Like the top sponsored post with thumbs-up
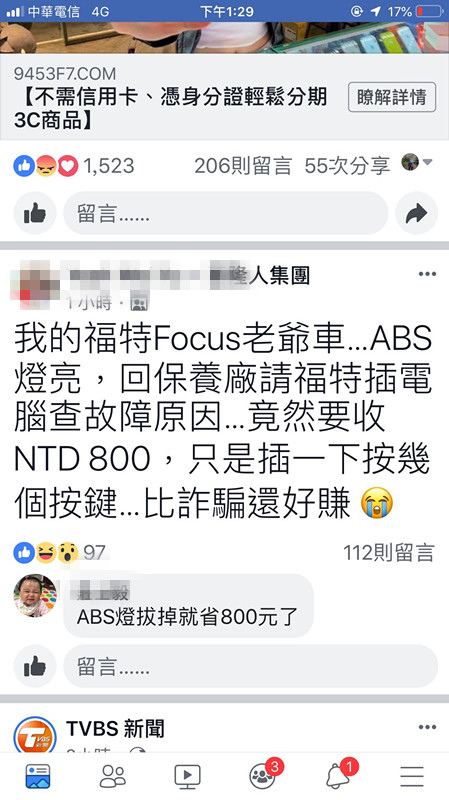 (x=35, y=213)
